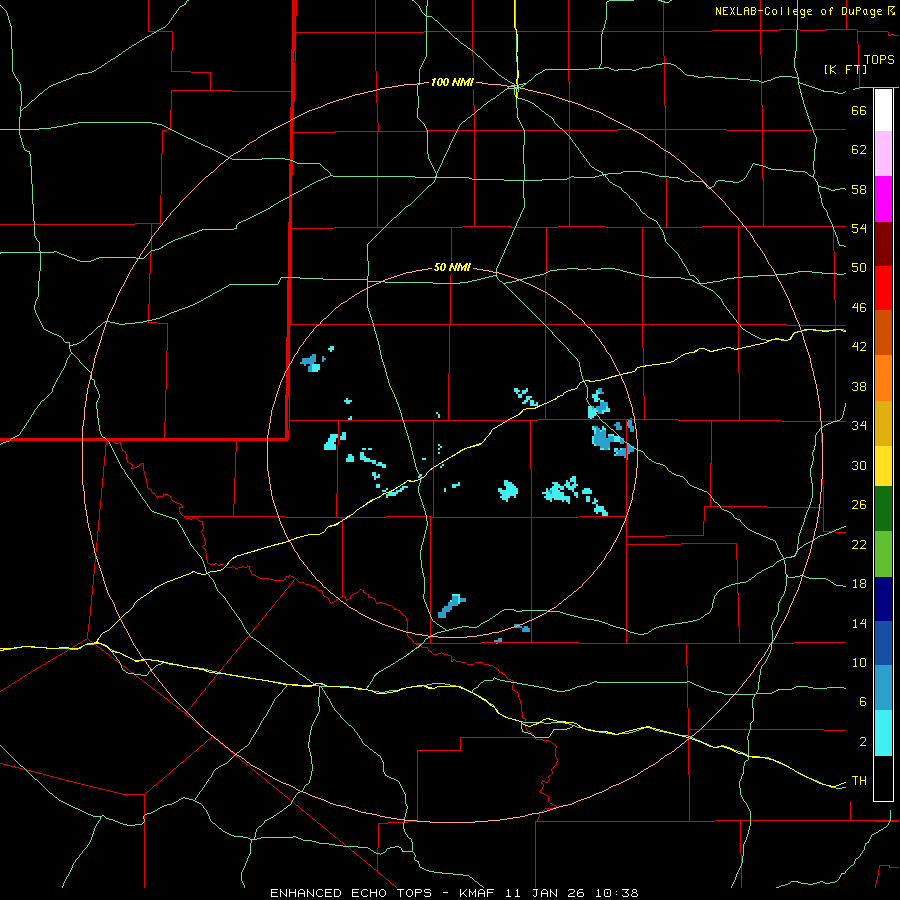Click the 54 value on the legend scale
The image size is (900, 900).
[859, 228]
